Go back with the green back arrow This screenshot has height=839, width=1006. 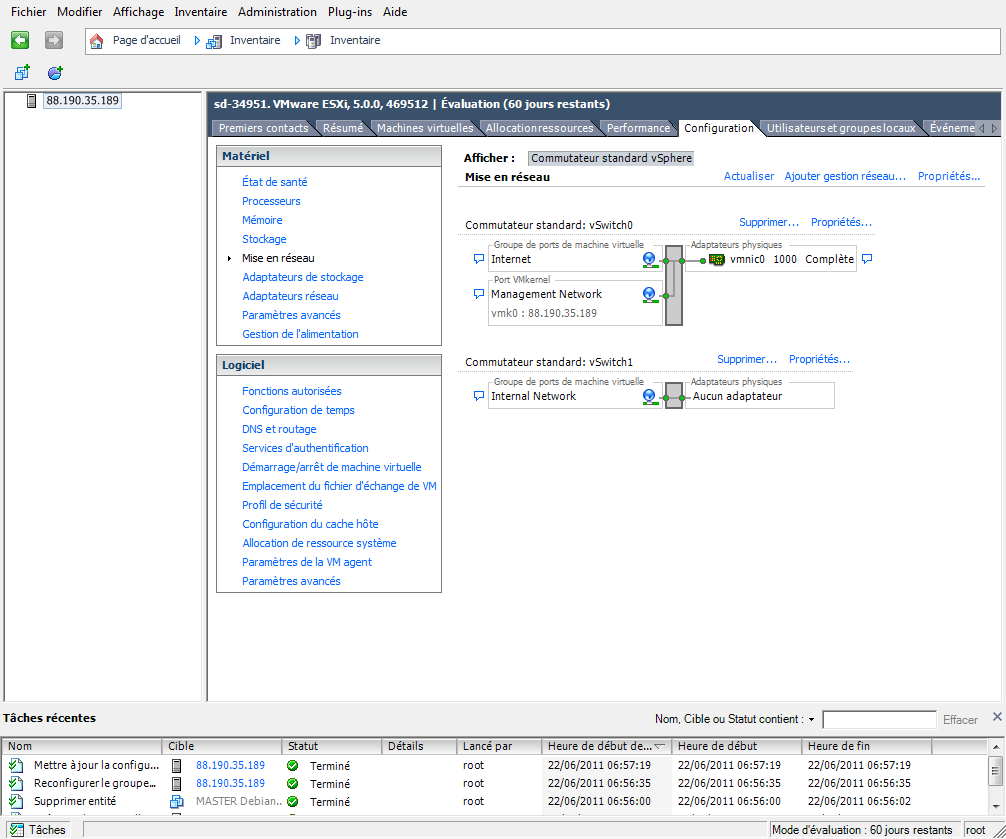click(20, 40)
